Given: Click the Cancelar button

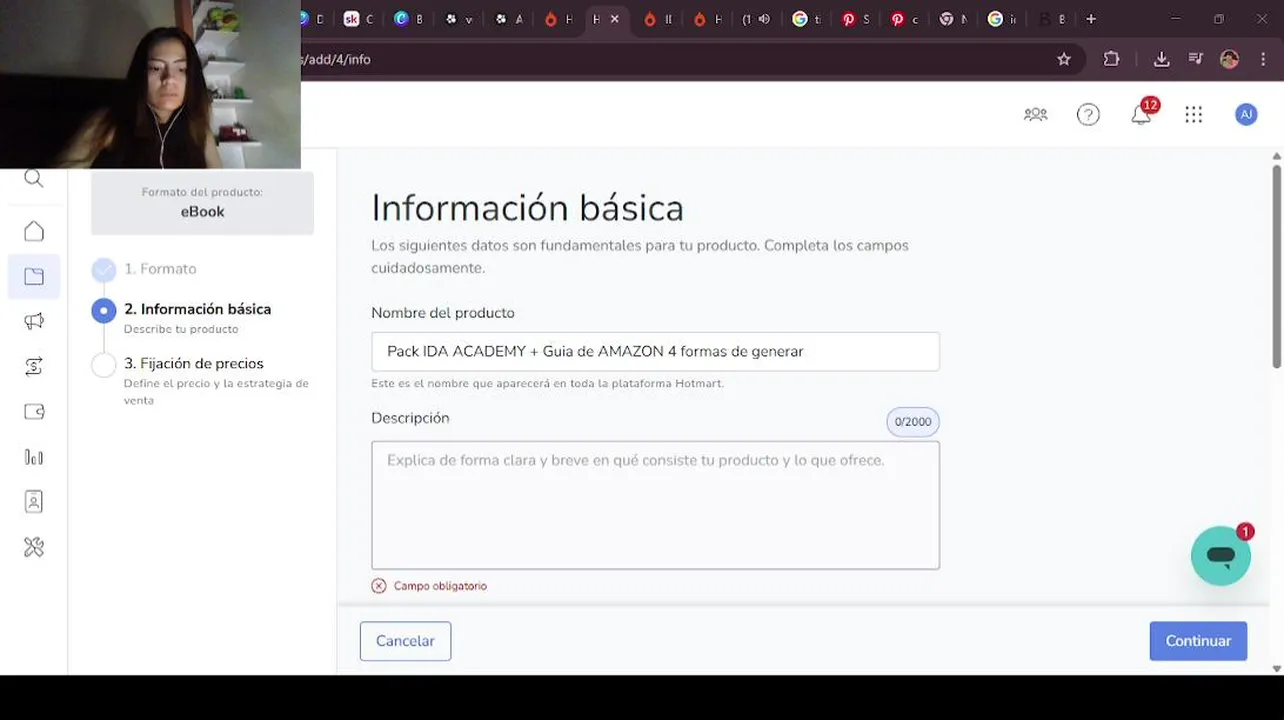Looking at the screenshot, I should 405,641.
